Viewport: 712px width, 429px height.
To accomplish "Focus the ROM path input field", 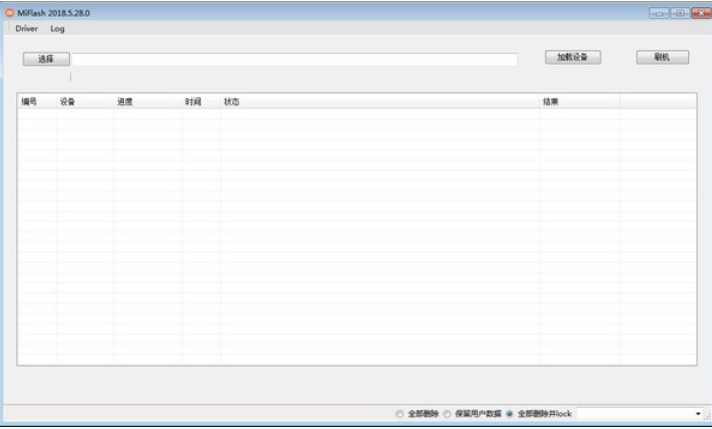I will (x=294, y=59).
